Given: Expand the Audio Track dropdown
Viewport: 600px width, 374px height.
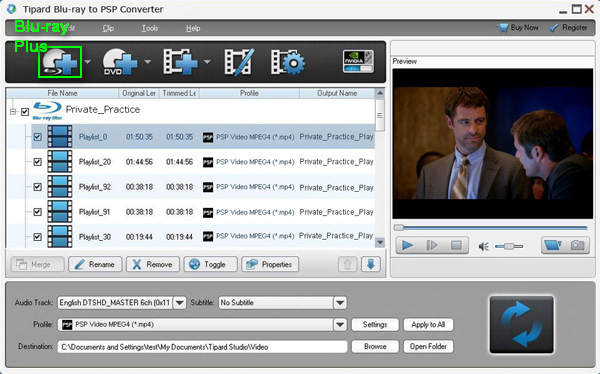Looking at the screenshot, I should tap(179, 303).
